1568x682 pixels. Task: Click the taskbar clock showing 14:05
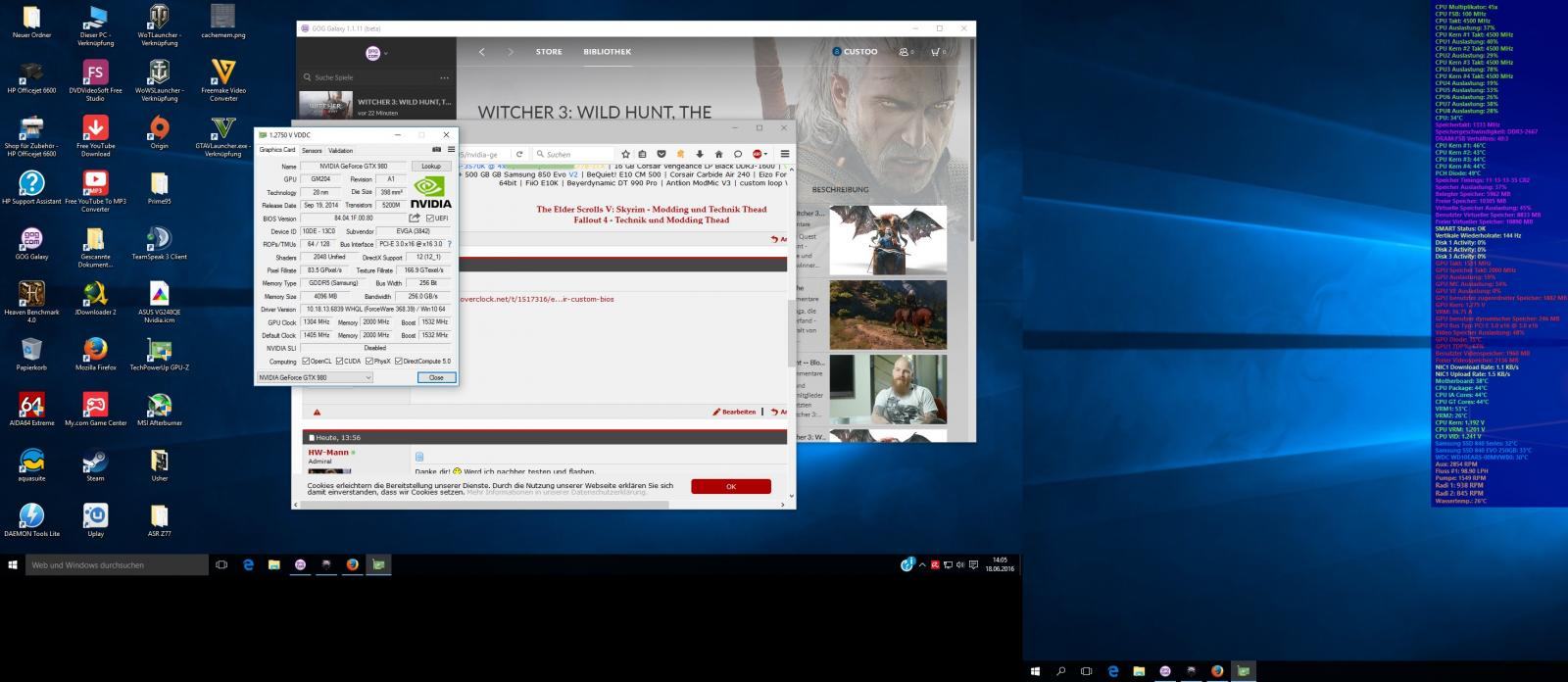pyautogui.click(x=1000, y=564)
